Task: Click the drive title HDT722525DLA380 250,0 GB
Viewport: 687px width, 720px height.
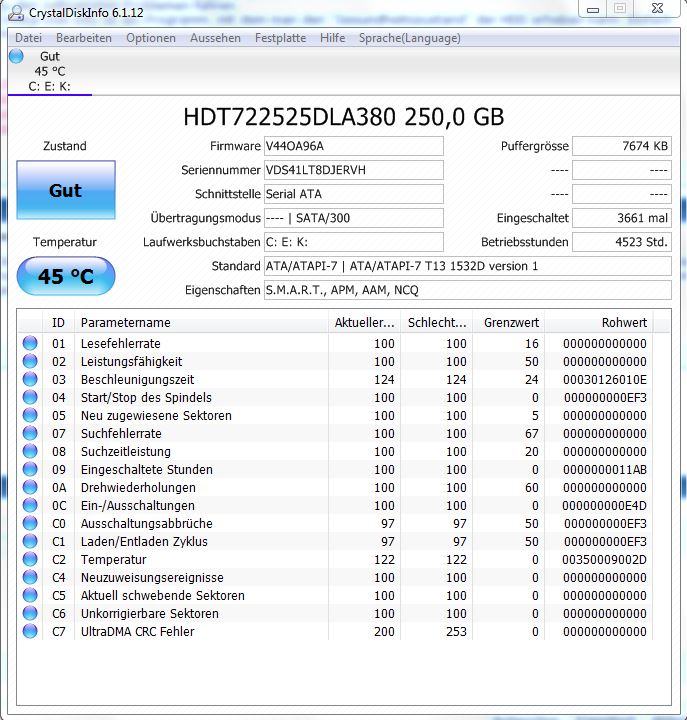Action: (344, 117)
